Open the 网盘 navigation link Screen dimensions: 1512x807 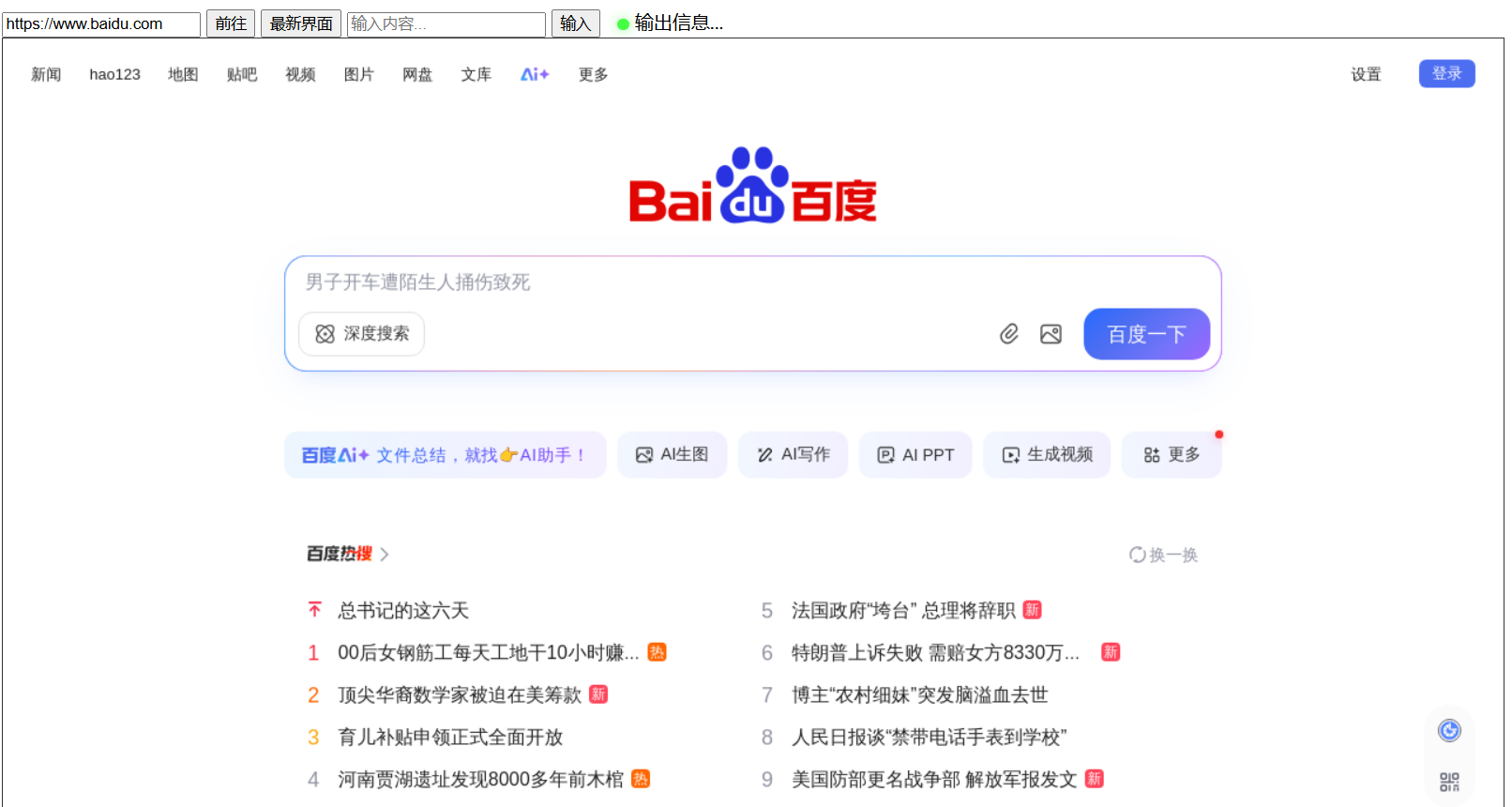[417, 74]
